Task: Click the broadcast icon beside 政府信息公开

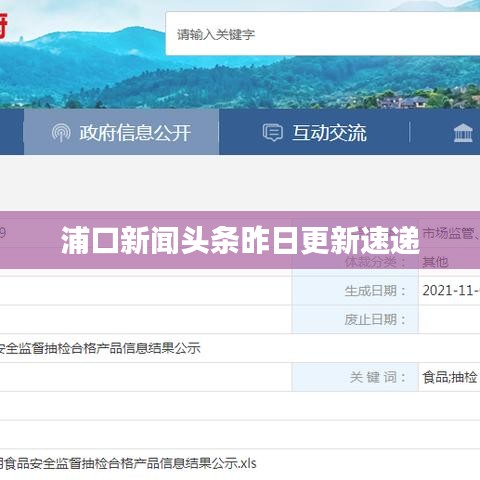Action: point(61,133)
